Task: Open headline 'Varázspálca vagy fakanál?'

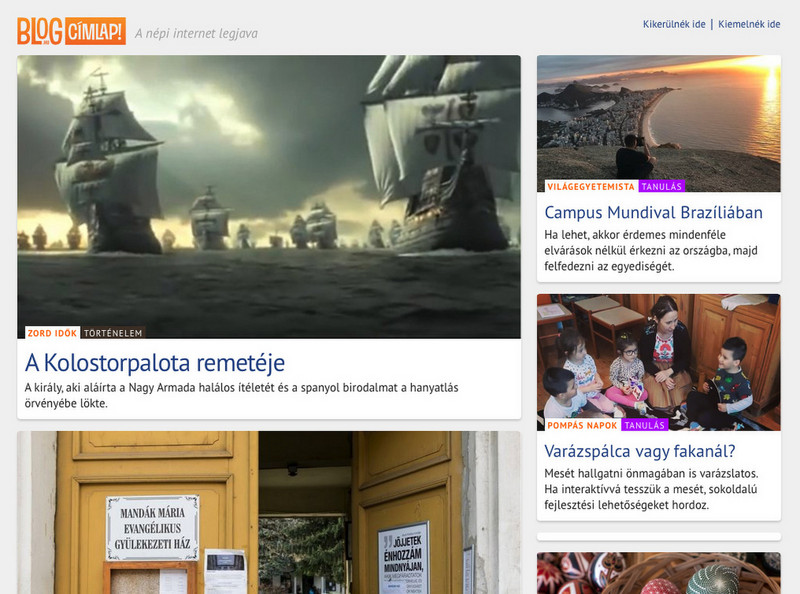Action: 639,451
